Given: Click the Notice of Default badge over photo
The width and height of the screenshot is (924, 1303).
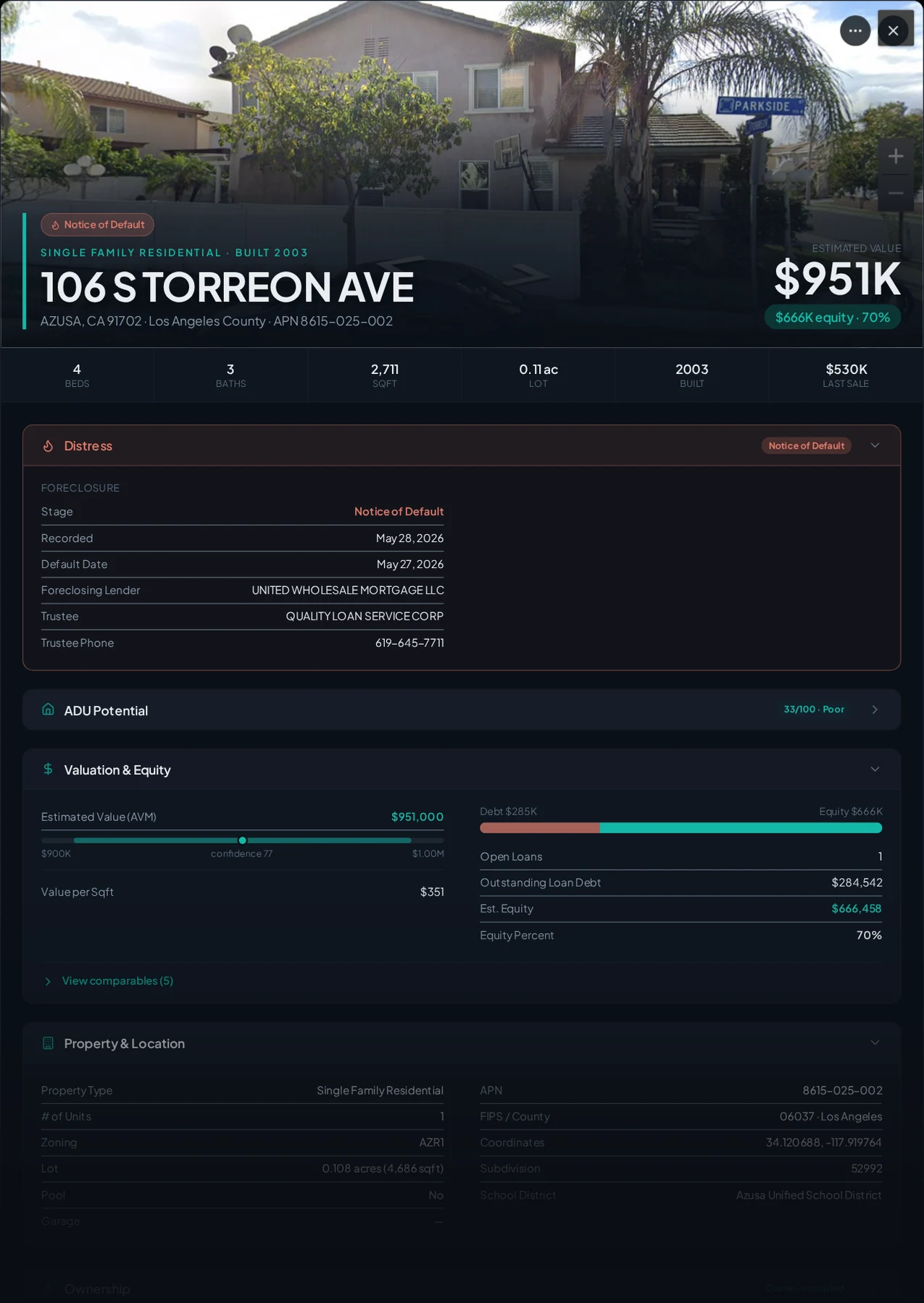Looking at the screenshot, I should [97, 225].
